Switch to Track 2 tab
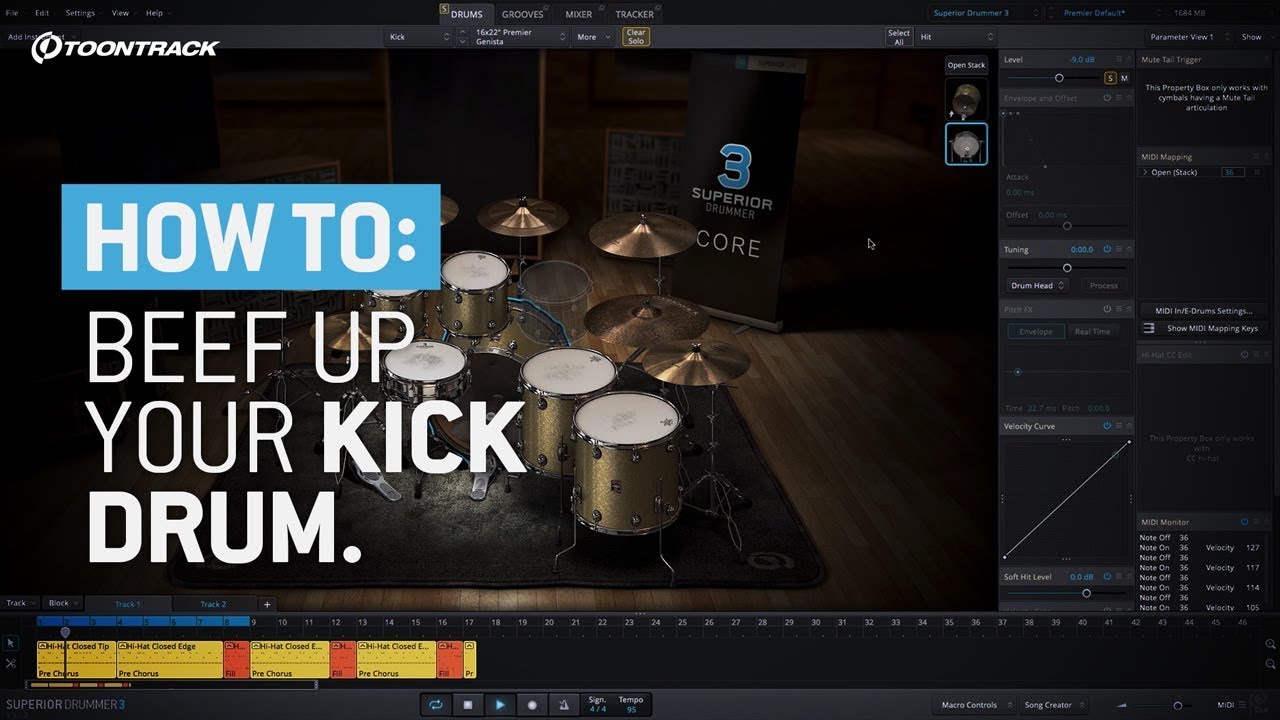 click(213, 604)
